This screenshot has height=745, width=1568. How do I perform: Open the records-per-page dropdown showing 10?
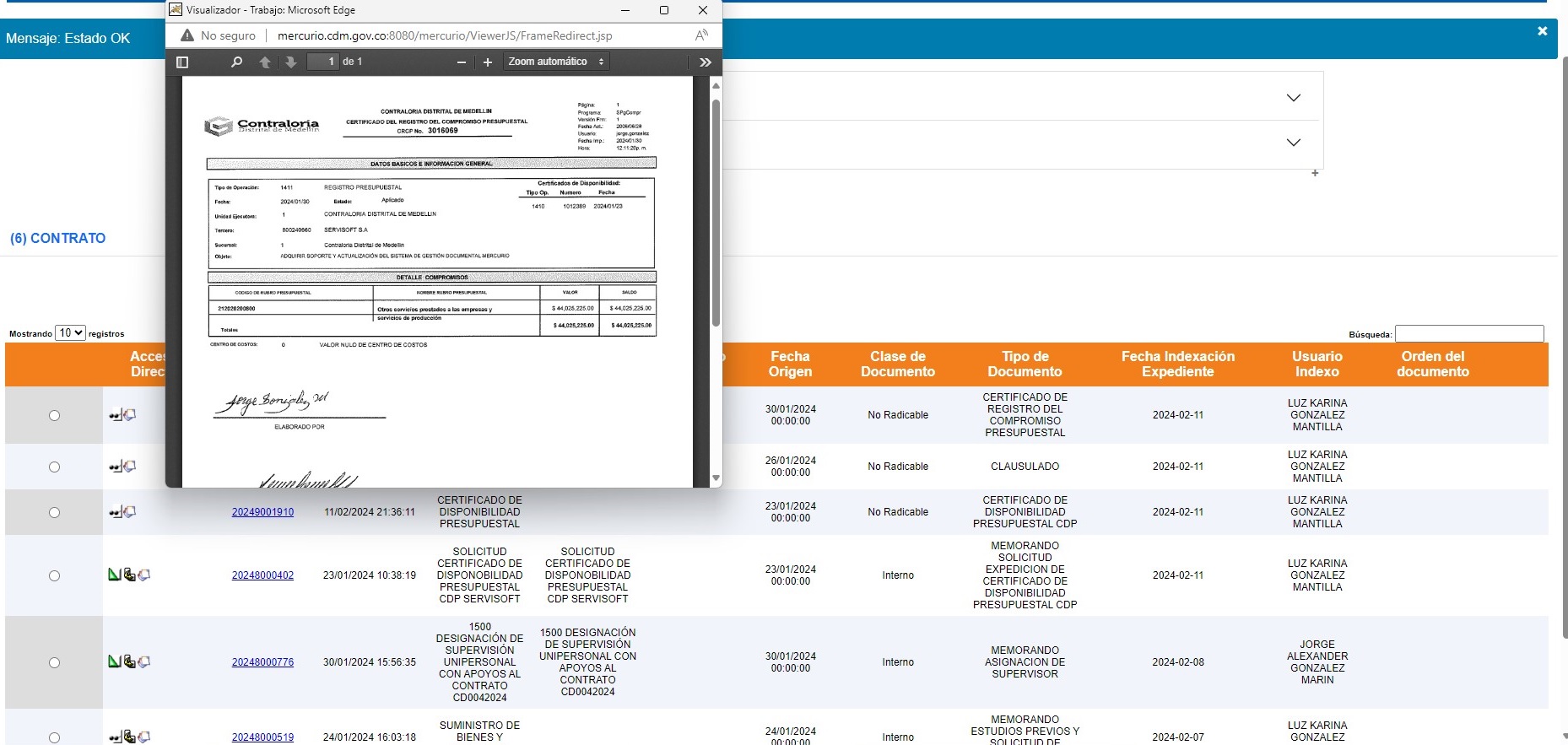tap(70, 333)
